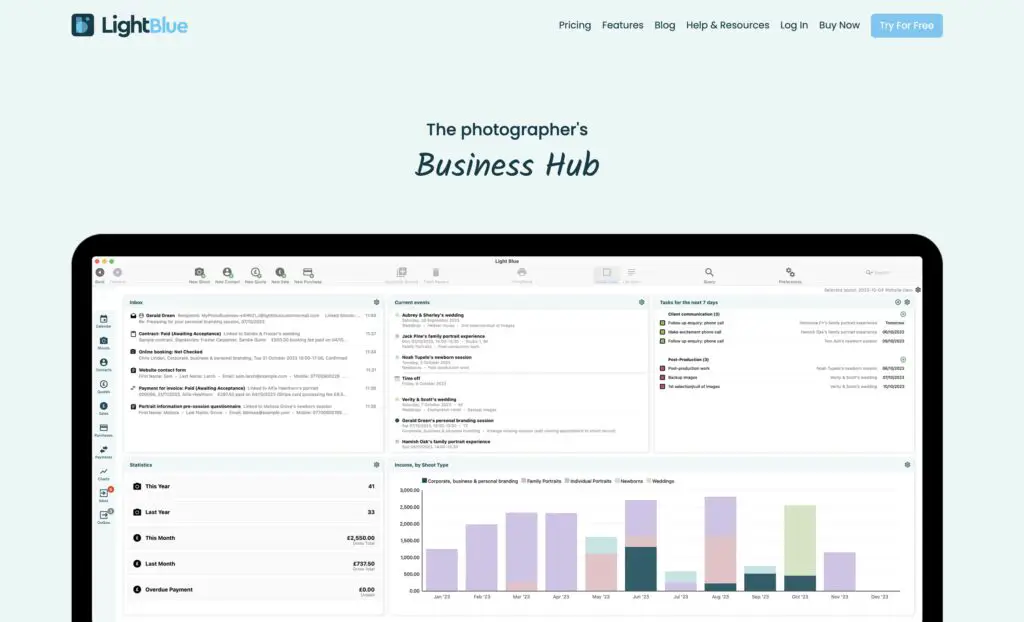Tick the first Follow up enquiry task checkbox

click(662, 323)
